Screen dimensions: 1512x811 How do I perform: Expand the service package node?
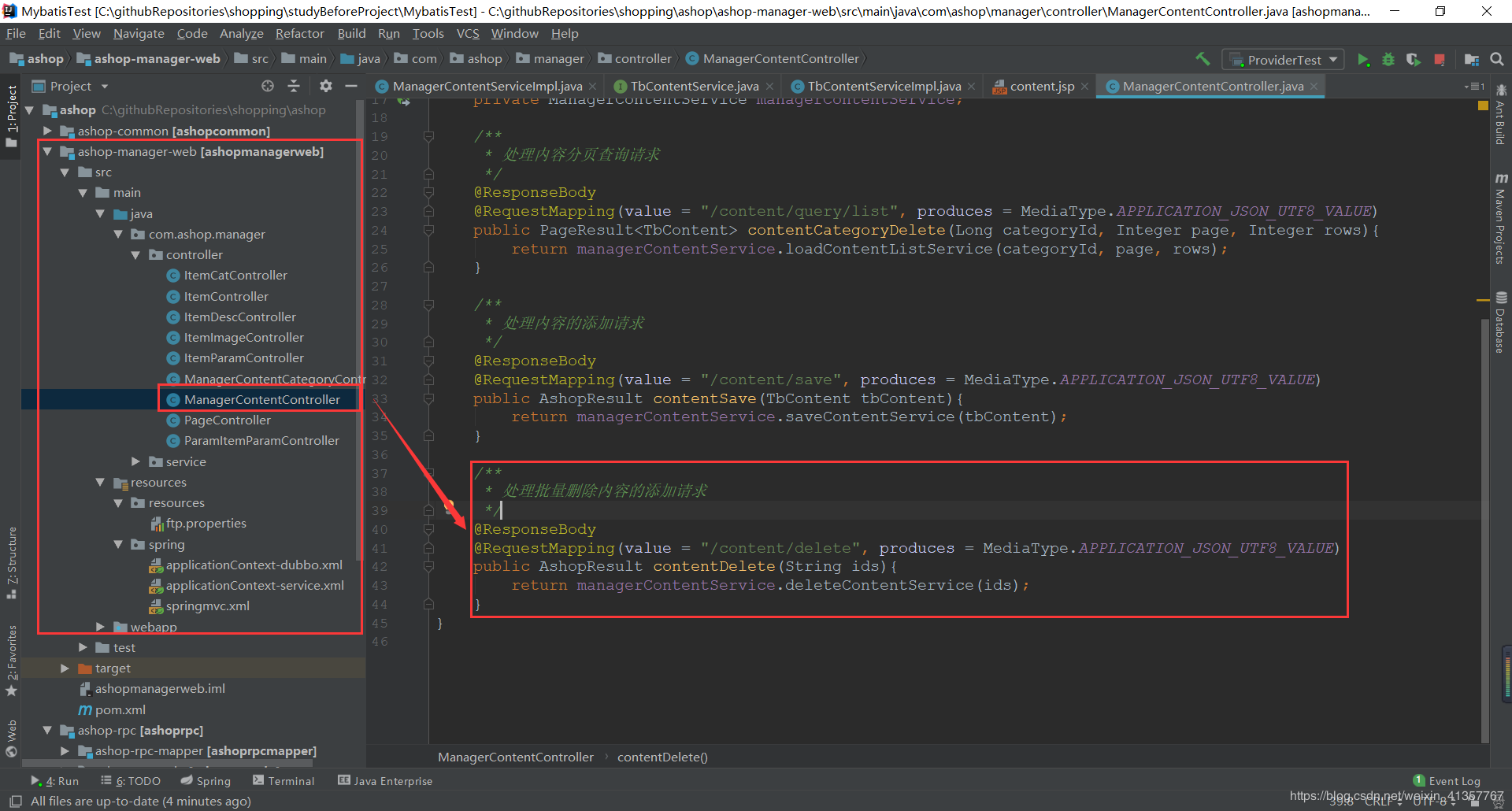[135, 461]
